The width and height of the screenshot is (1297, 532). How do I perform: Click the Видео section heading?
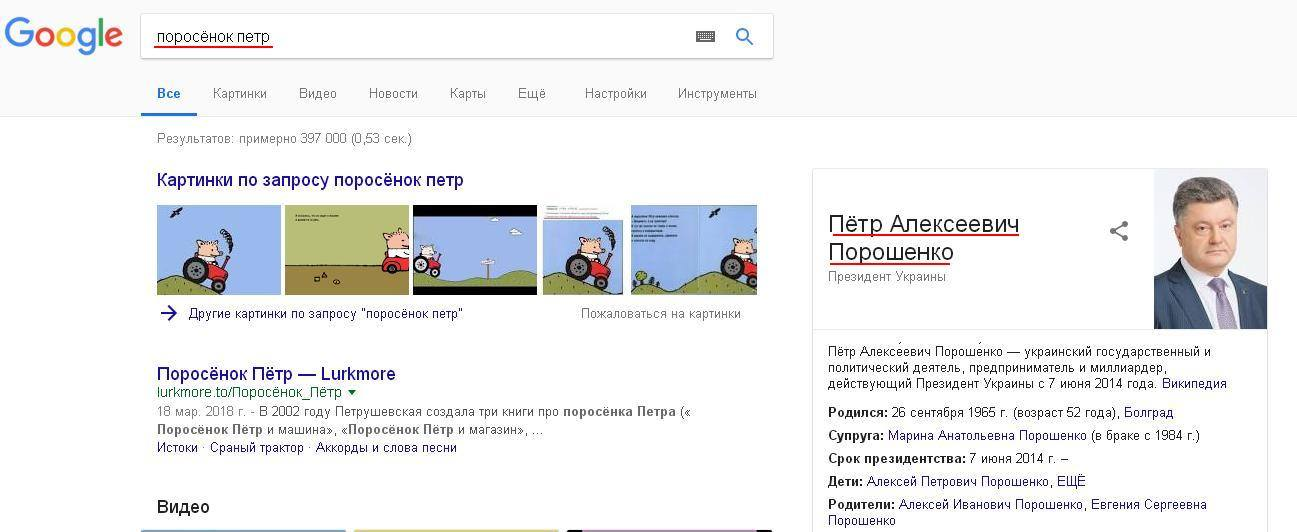(183, 507)
